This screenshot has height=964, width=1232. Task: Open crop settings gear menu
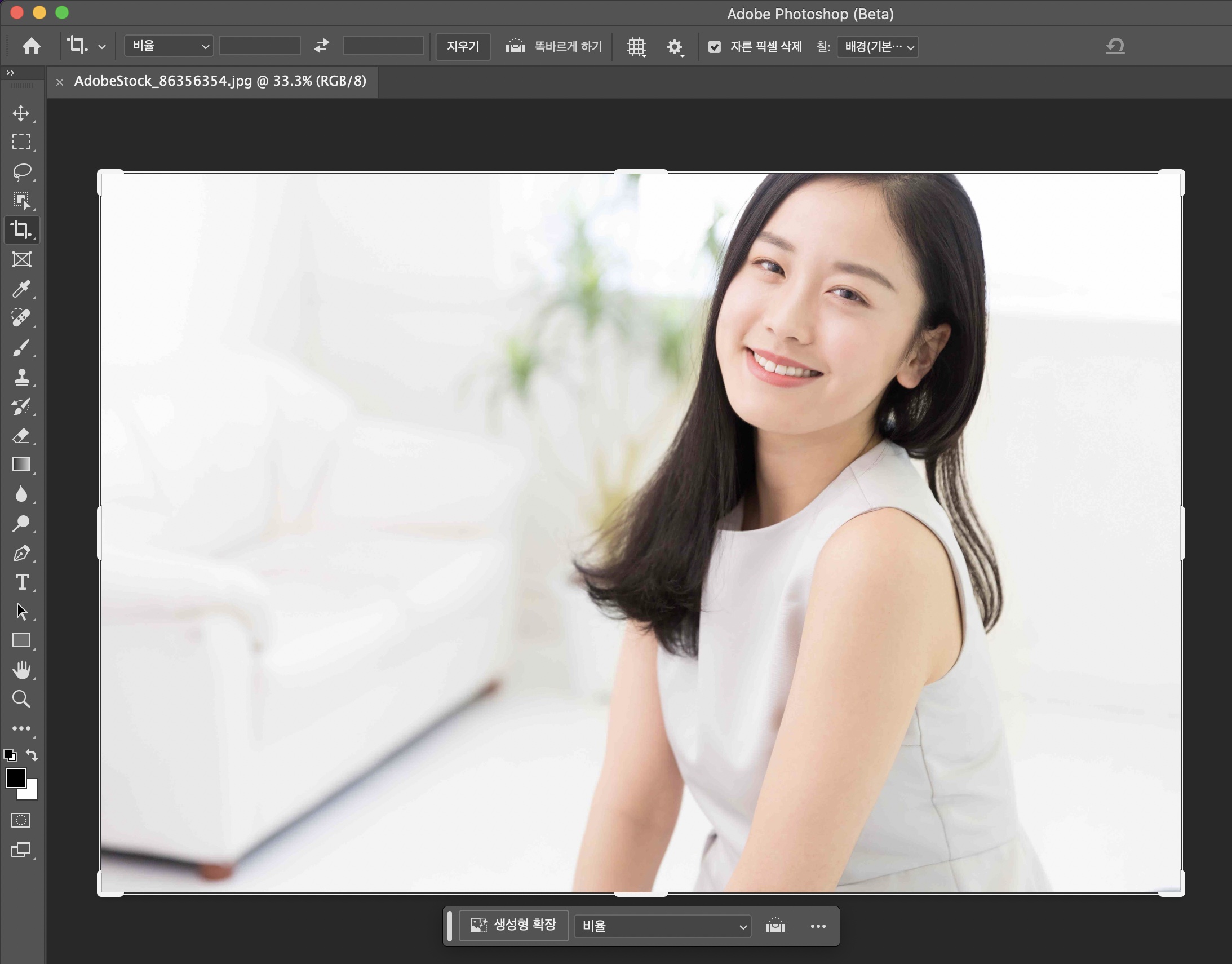[x=674, y=47]
